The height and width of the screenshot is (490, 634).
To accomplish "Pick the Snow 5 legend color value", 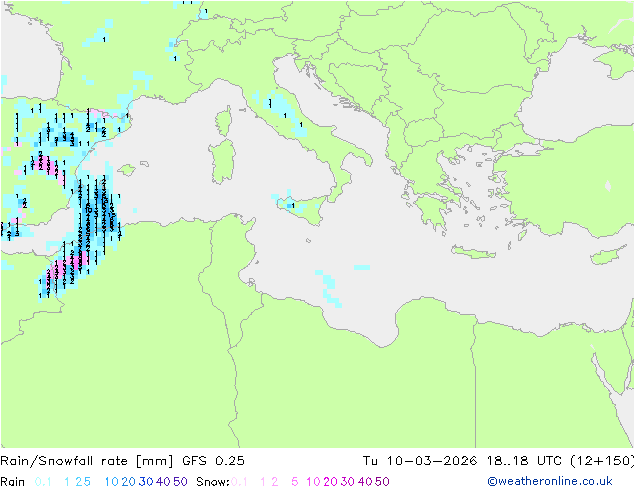I will point(295,482).
